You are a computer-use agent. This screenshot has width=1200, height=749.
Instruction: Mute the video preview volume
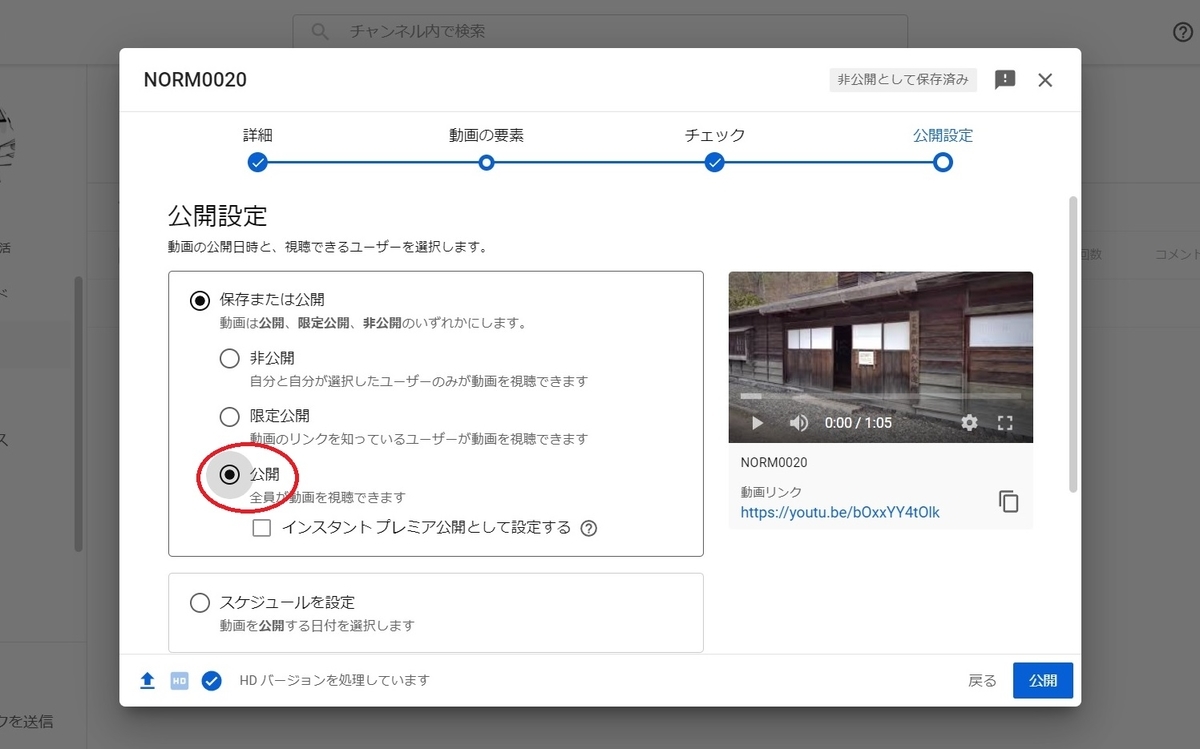click(799, 423)
